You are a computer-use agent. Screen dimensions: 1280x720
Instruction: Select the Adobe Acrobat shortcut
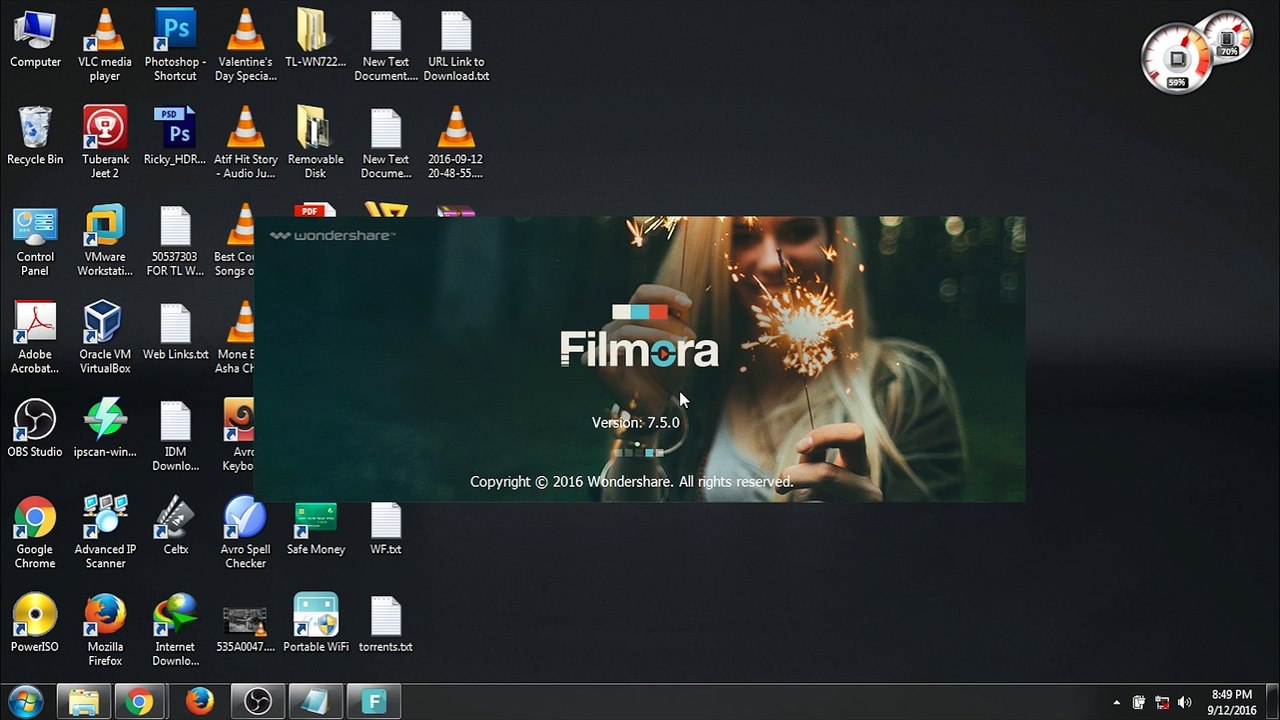(x=35, y=337)
